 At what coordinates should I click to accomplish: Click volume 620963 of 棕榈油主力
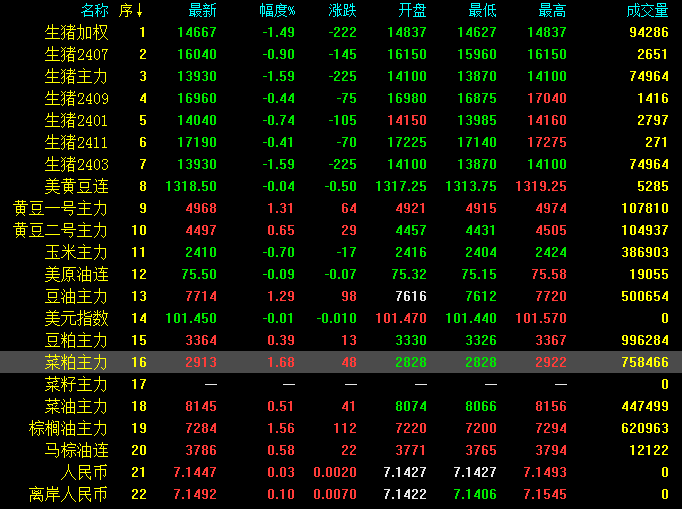tap(645, 429)
